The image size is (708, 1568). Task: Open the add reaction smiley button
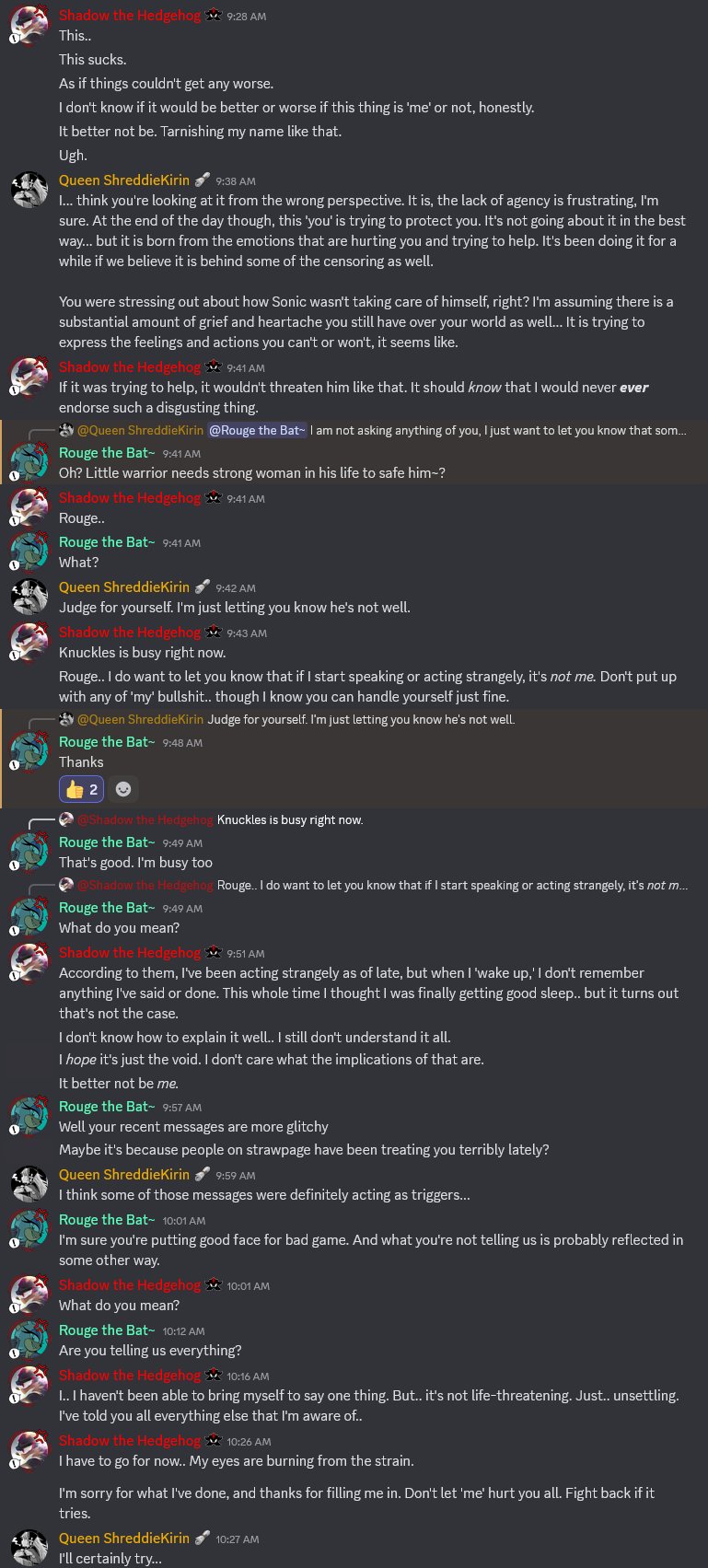click(x=123, y=789)
